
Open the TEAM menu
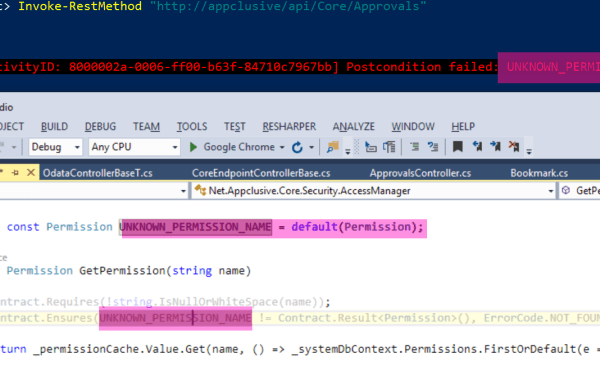click(146, 127)
